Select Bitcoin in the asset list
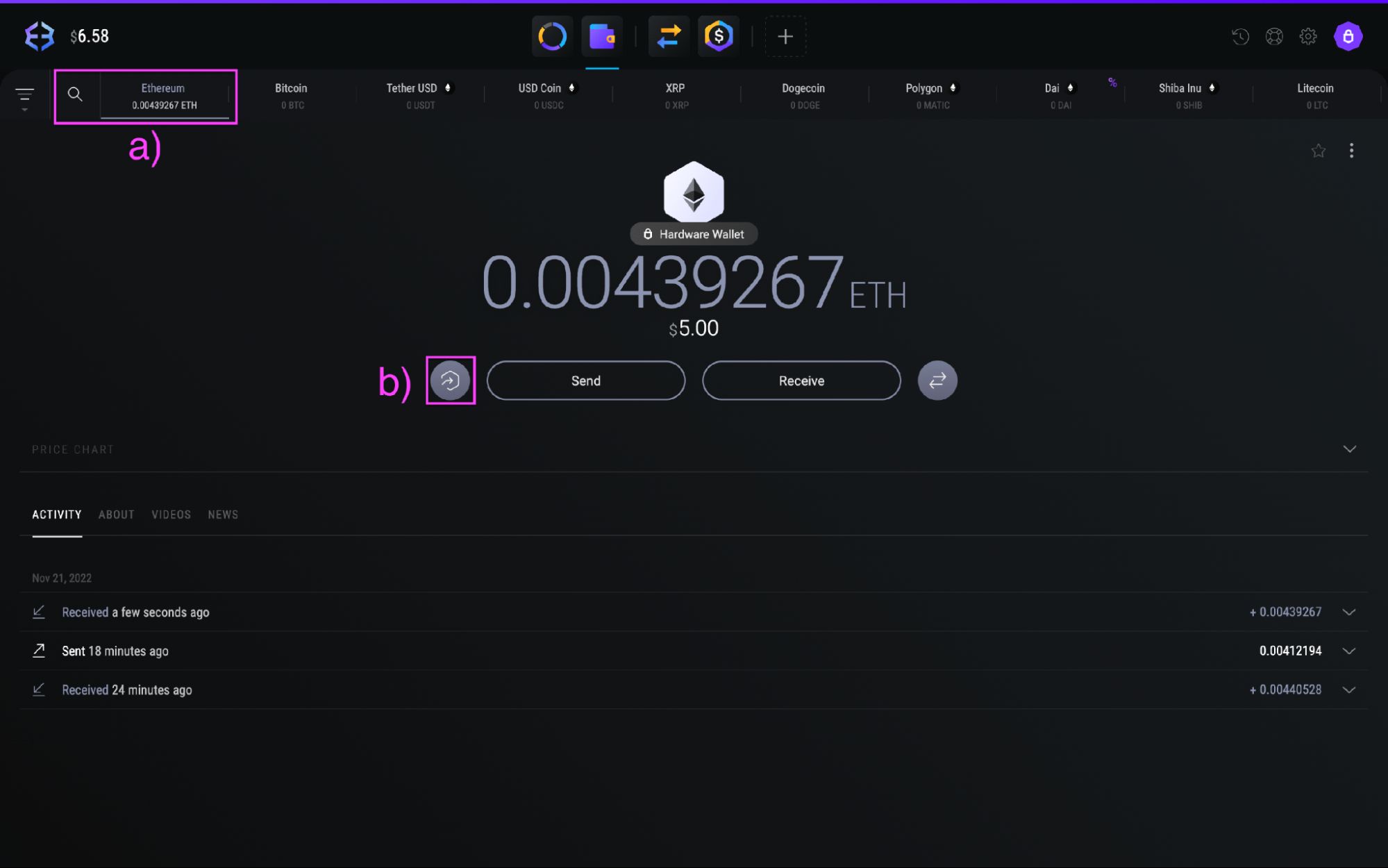Viewport: 1388px width, 868px height. point(291,95)
